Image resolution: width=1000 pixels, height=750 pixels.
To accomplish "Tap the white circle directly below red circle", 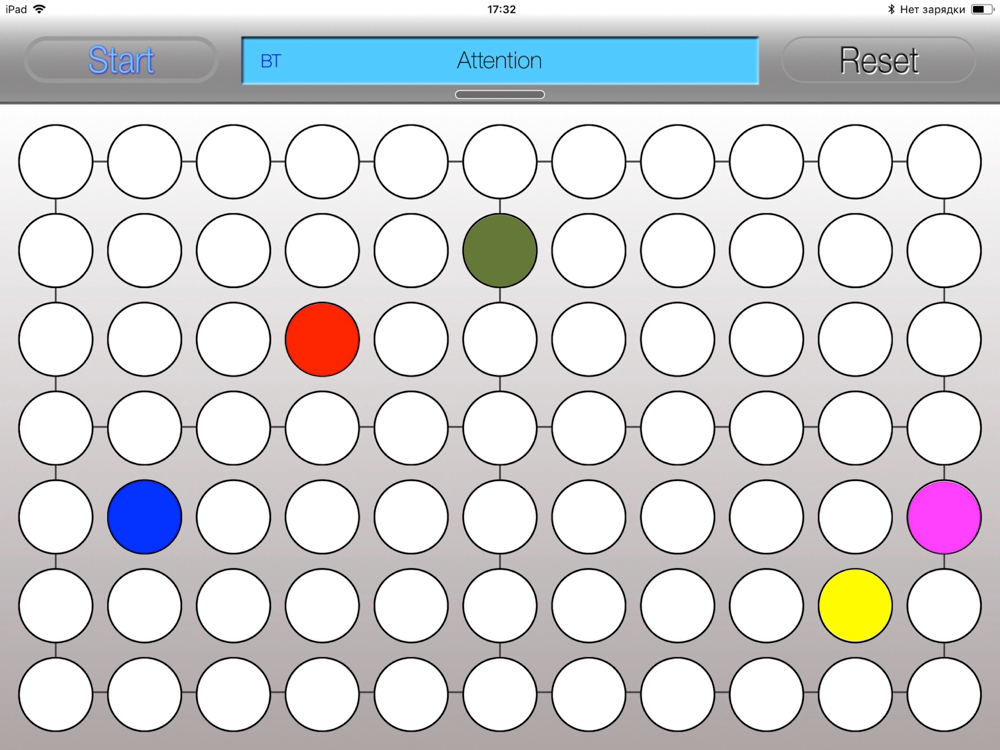I will click(322, 428).
